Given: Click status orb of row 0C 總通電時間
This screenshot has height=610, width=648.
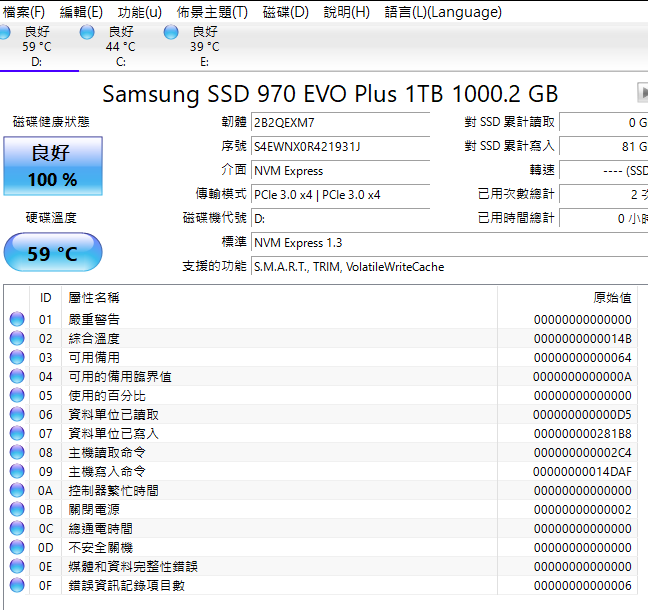Looking at the screenshot, I should pos(17,528).
